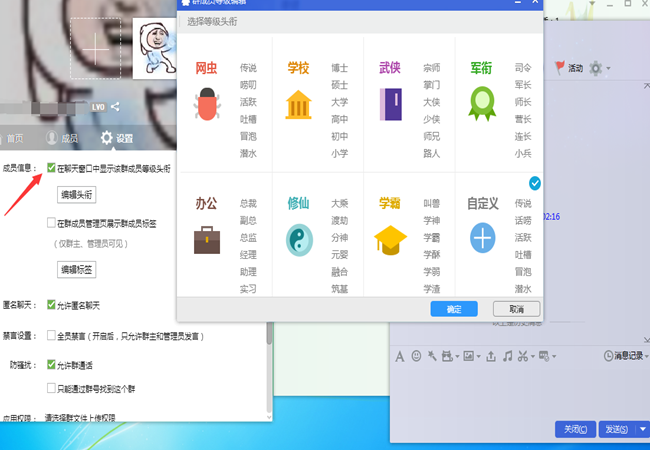650x450 pixels.
Task: Click the share icon next to LV0
Action: tap(115, 107)
